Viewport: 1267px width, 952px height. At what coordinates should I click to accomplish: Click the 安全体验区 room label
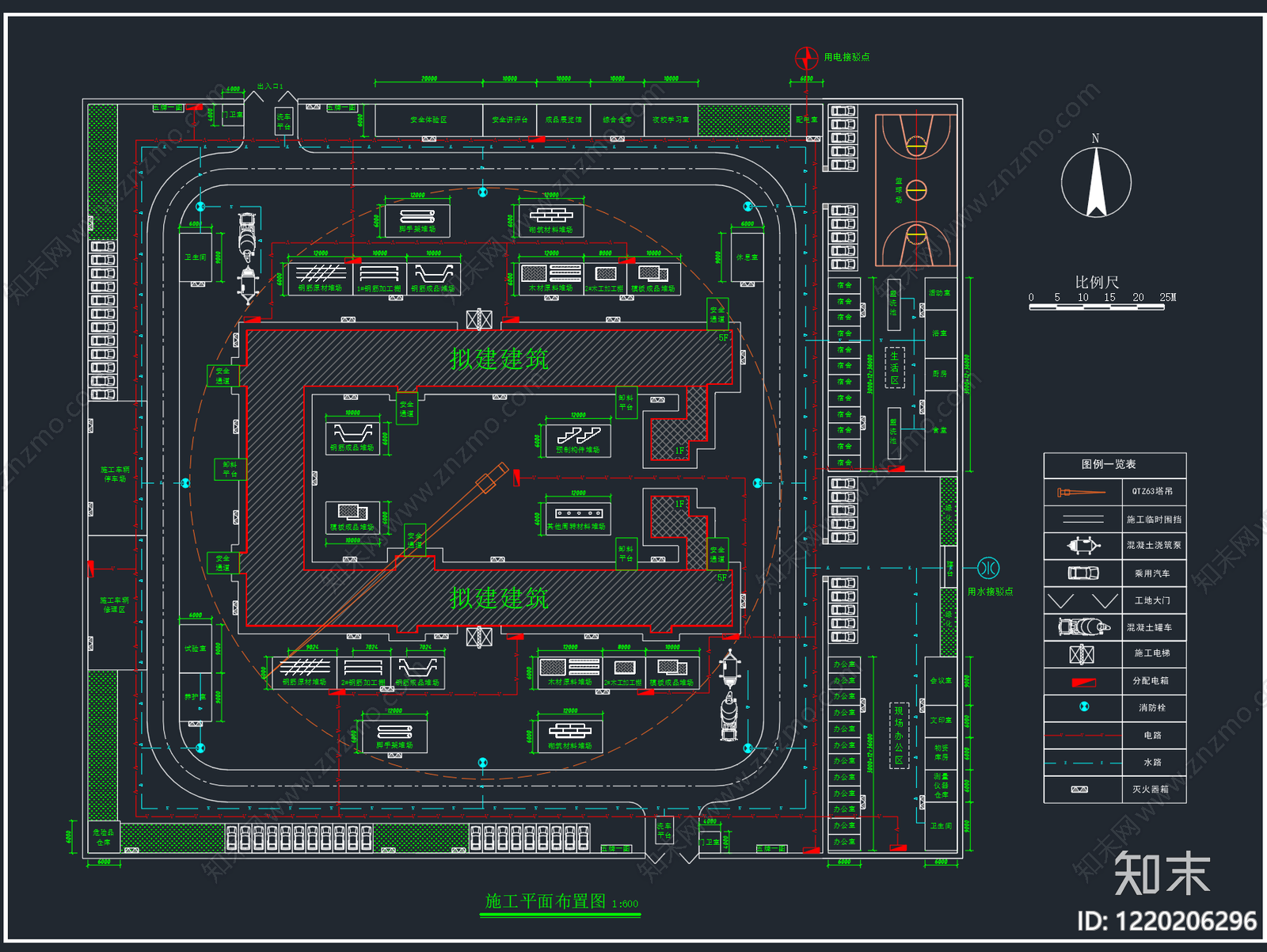click(428, 120)
